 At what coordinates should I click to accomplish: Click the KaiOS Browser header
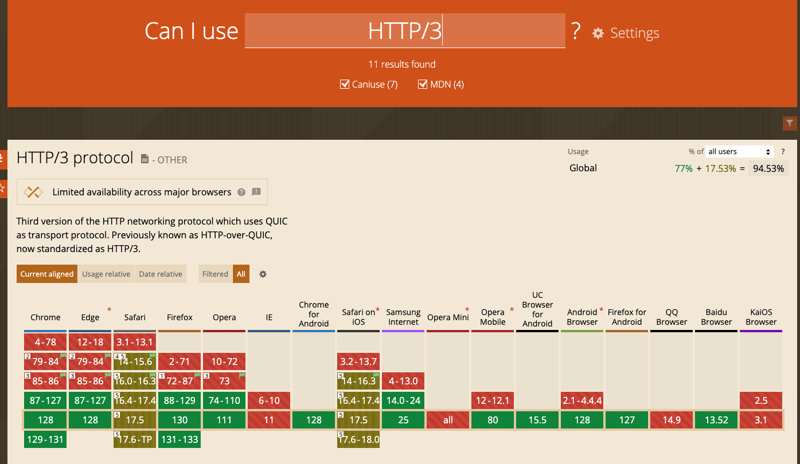pyautogui.click(x=761, y=317)
